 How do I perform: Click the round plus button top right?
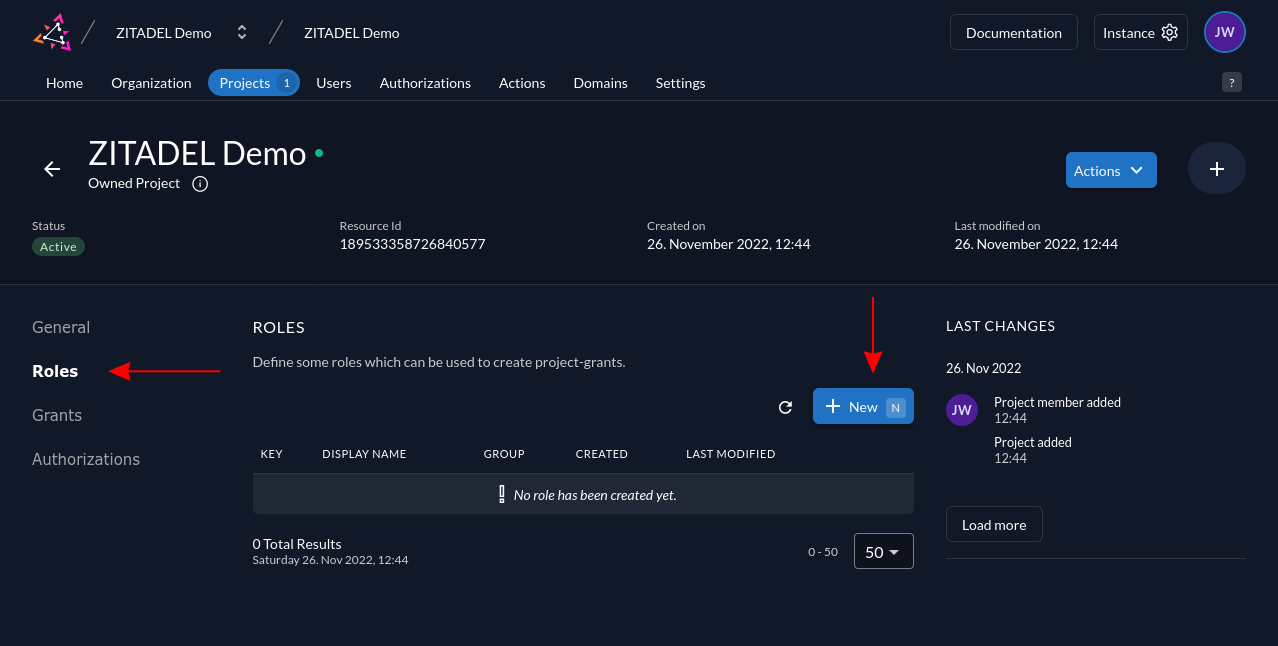[x=1216, y=169]
